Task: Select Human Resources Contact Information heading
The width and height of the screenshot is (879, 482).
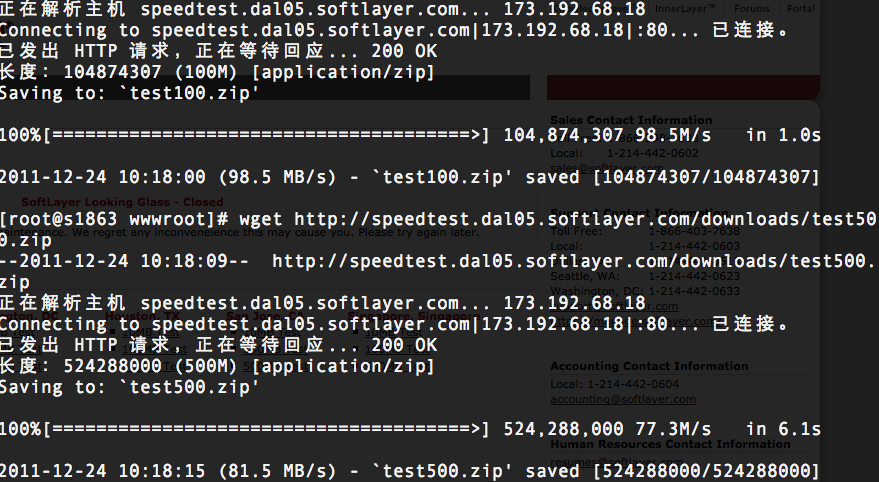Action: (670, 444)
